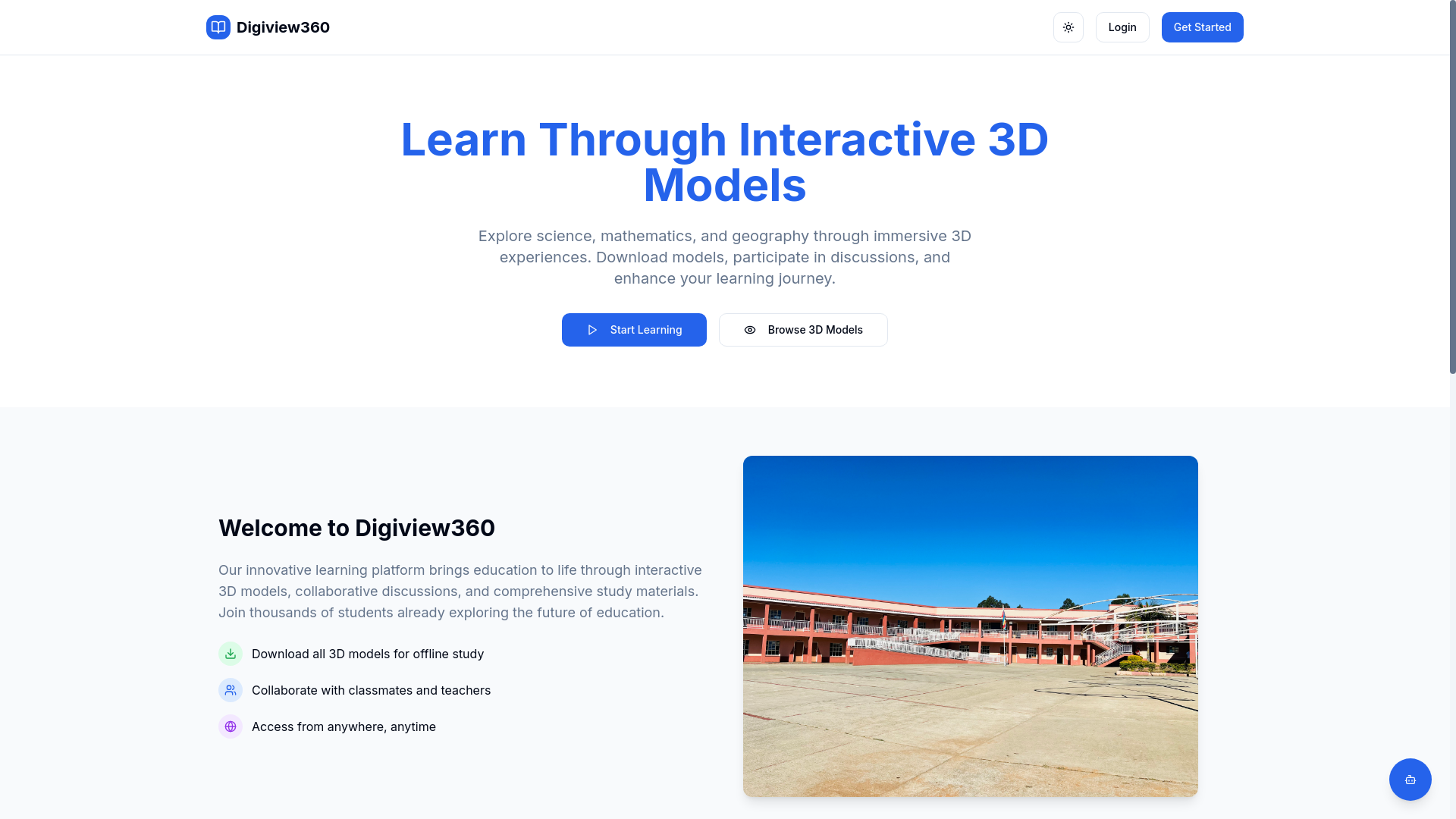Select the "Welcome to Digiview360" heading
1456x819 pixels.
pos(356,528)
